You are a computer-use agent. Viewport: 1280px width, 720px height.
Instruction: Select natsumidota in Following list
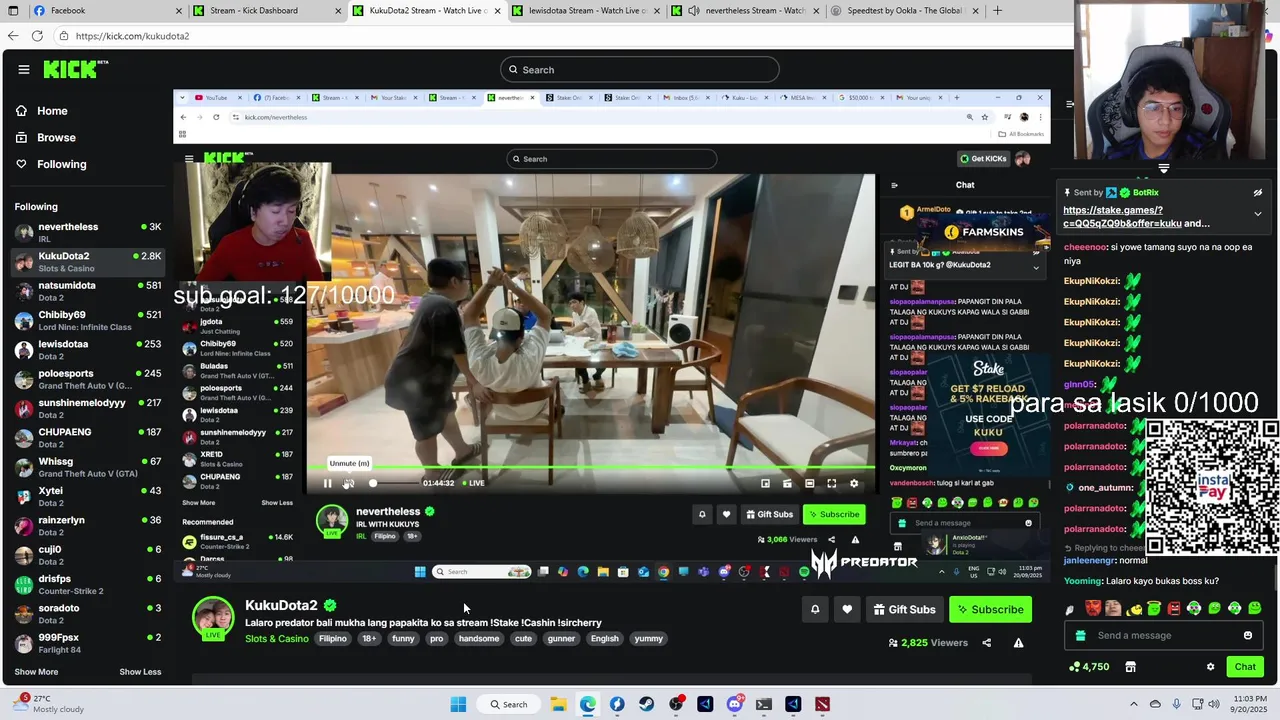click(87, 291)
